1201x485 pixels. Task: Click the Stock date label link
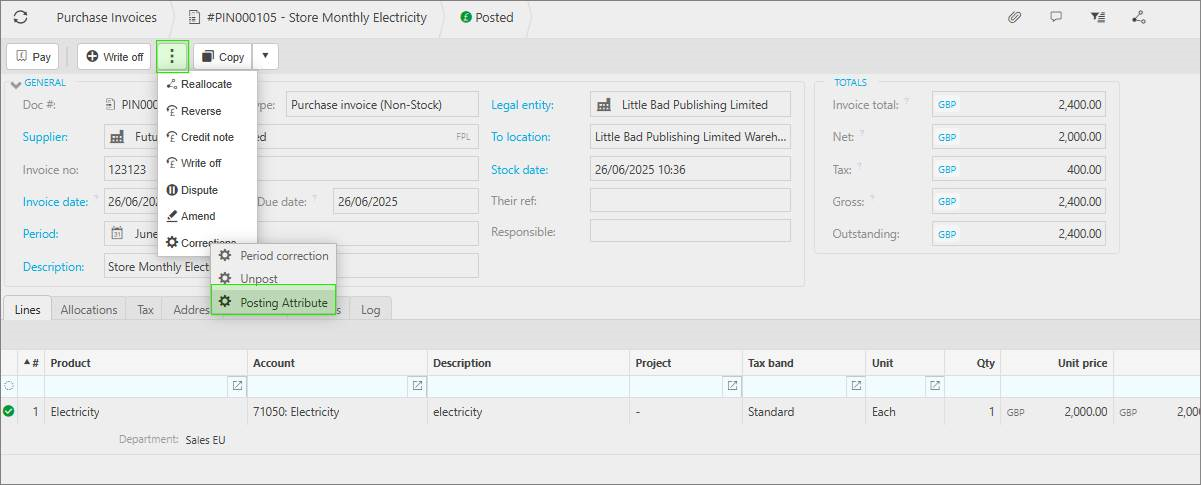519,170
